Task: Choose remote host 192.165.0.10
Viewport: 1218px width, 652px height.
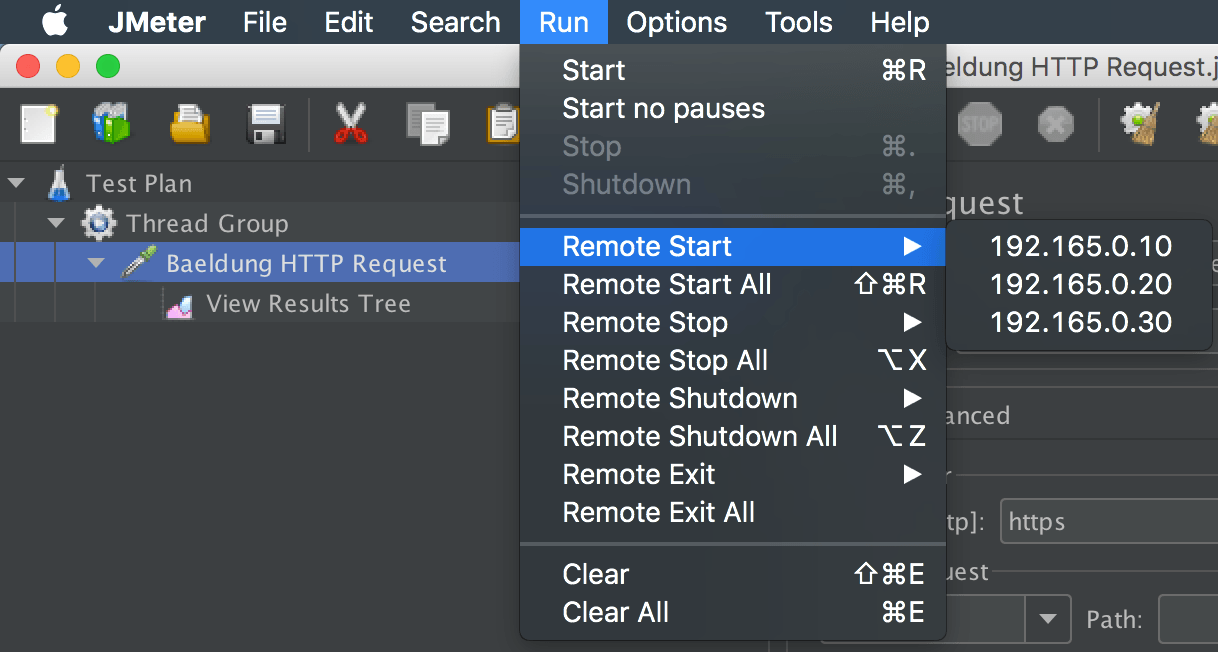Action: [x=1080, y=246]
